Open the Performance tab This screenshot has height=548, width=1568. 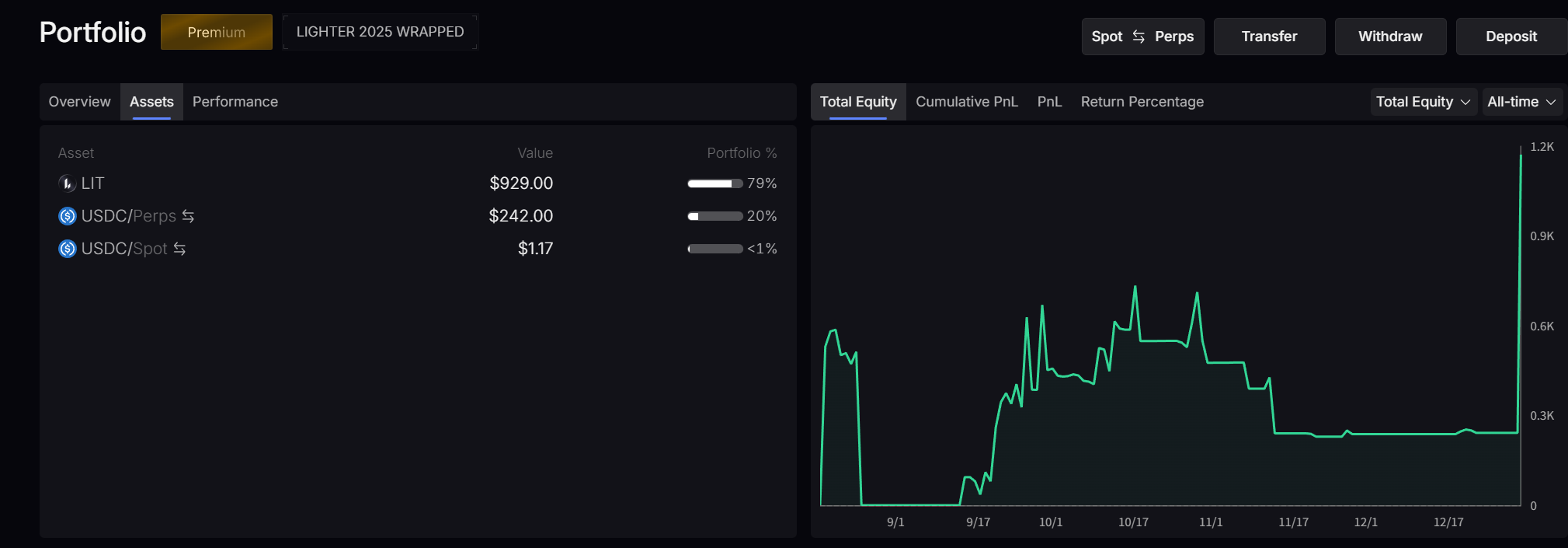click(235, 102)
